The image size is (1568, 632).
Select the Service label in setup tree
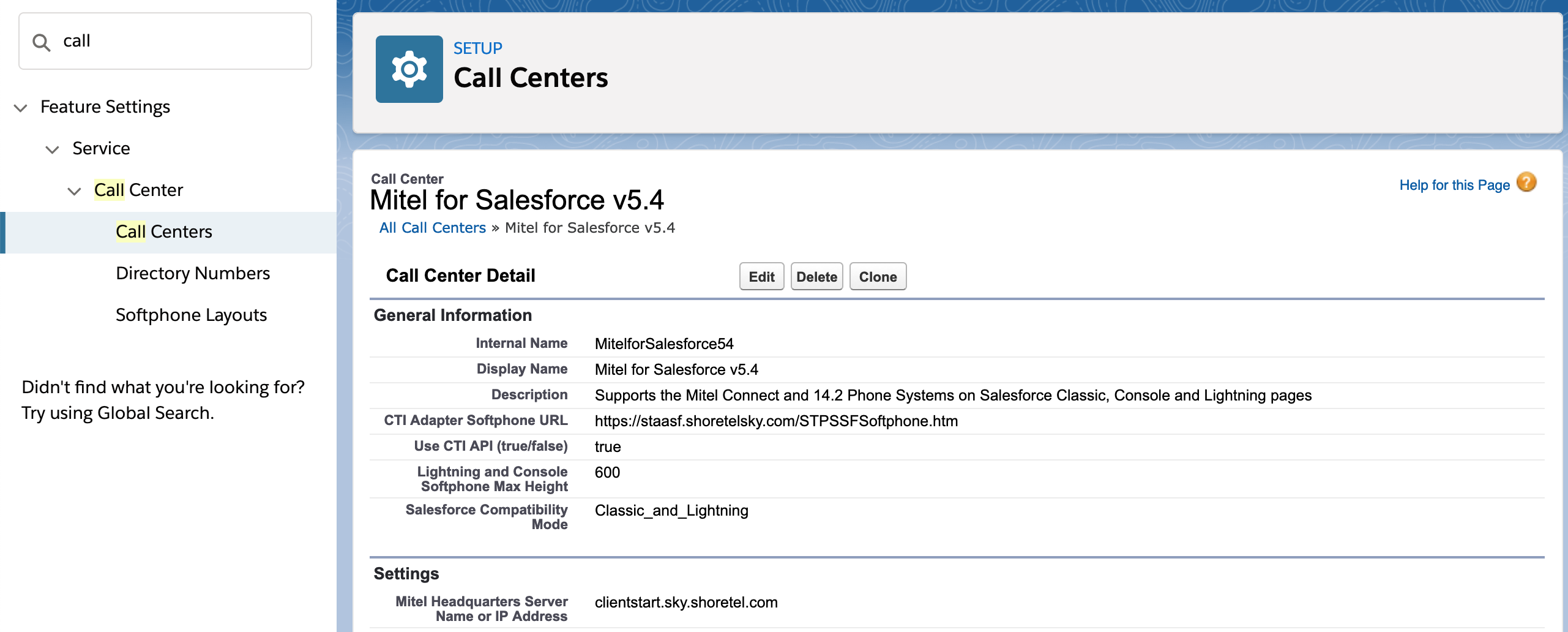tap(101, 149)
